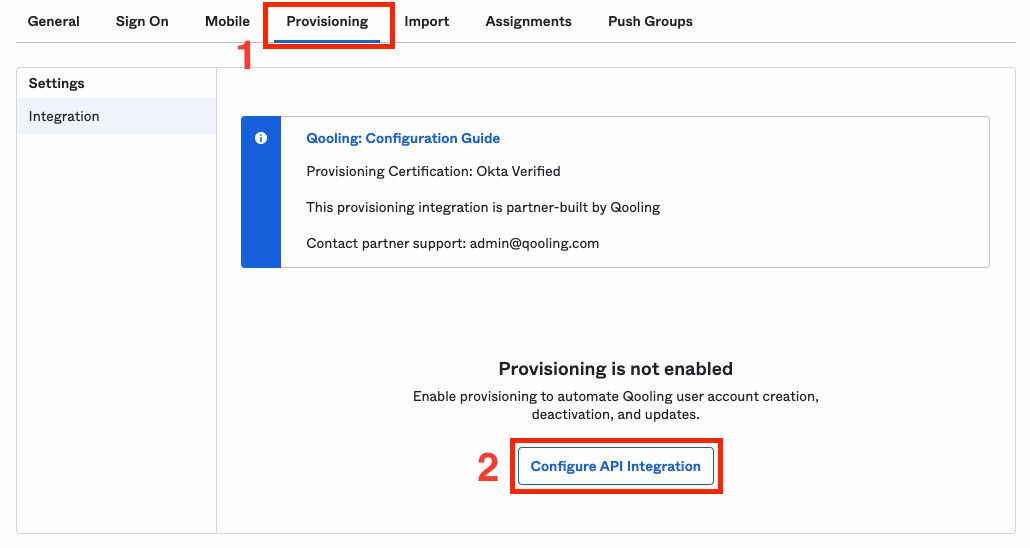Click the Settings sidebar heading

(56, 83)
